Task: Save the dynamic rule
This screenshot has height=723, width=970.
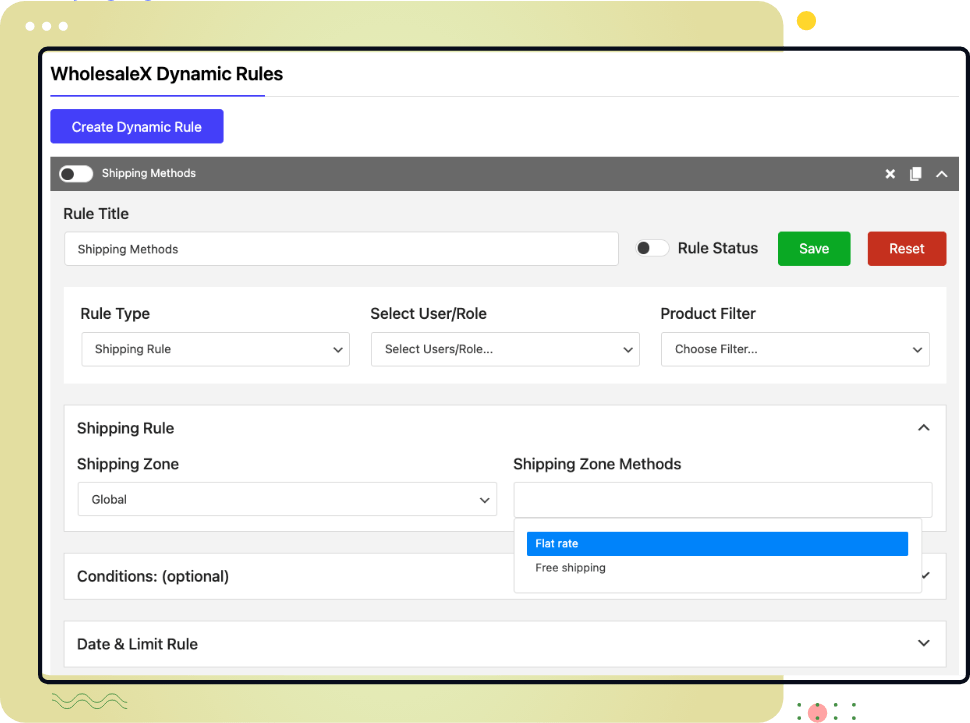Action: [x=813, y=249]
